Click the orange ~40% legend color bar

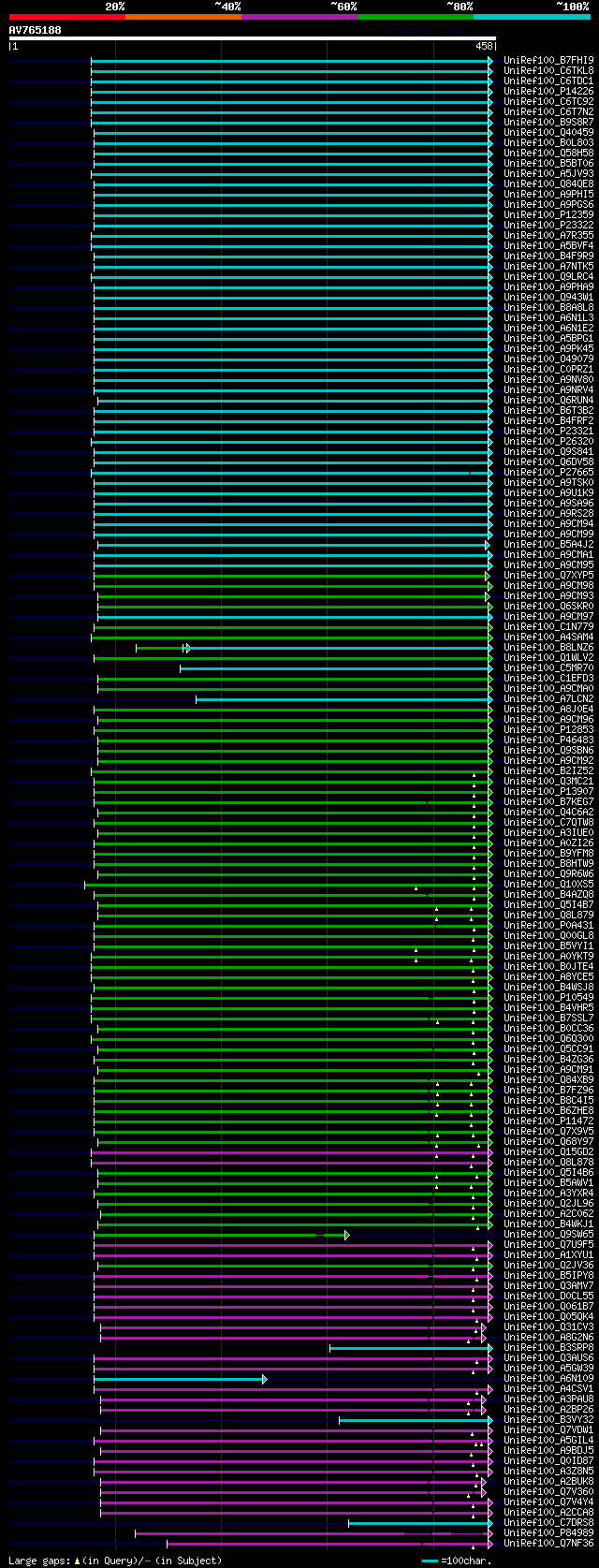click(x=183, y=17)
